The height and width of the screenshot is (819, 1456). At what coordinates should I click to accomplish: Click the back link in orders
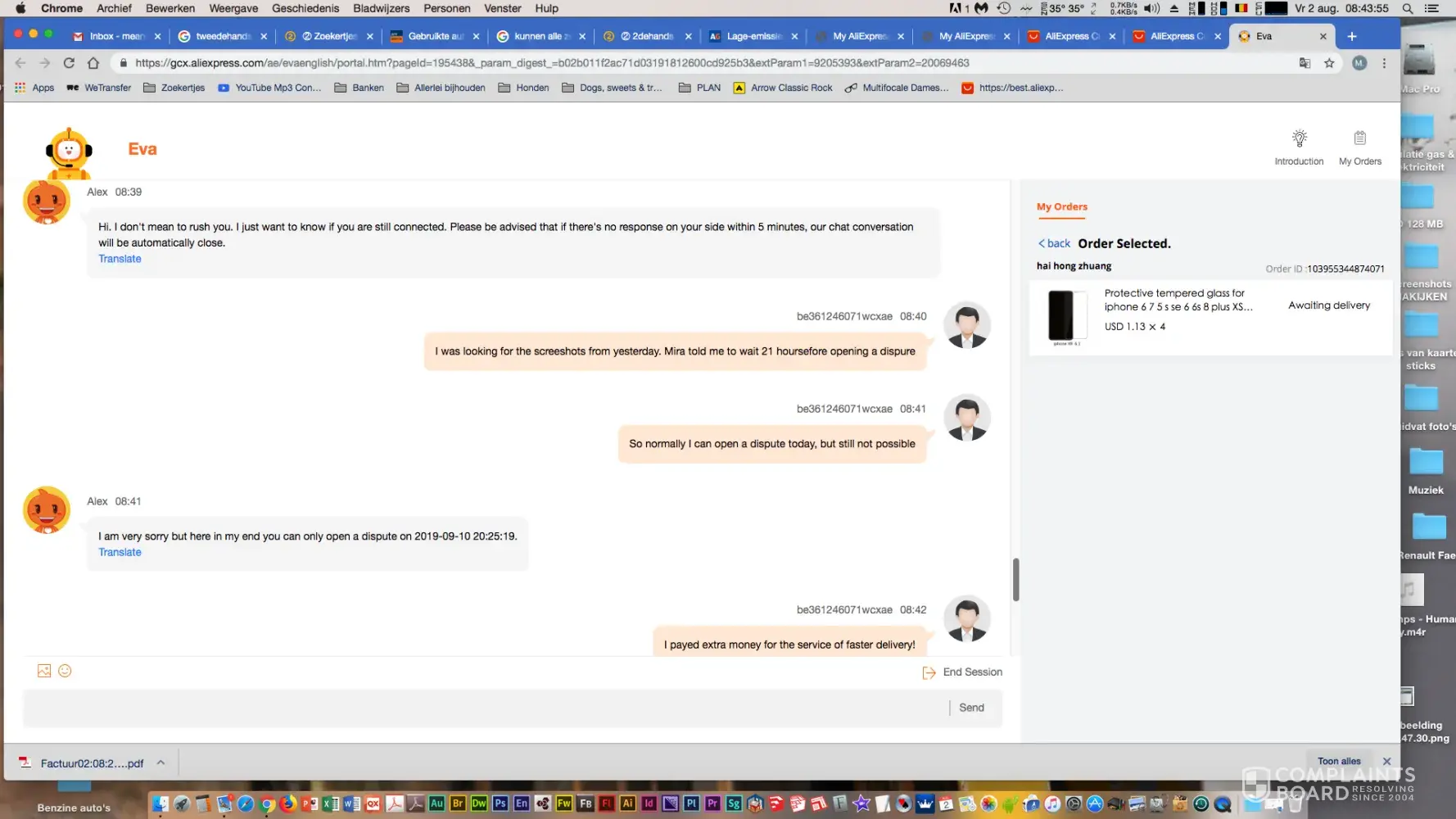point(1055,243)
